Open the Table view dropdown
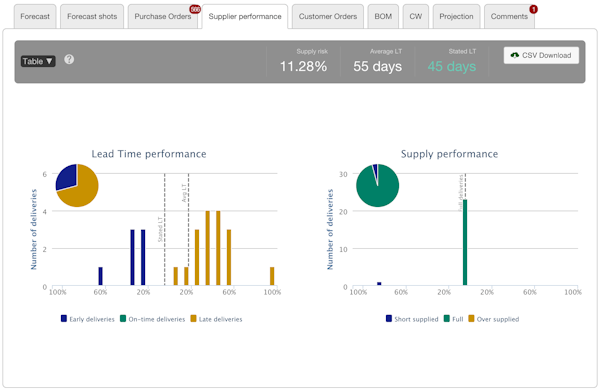The width and height of the screenshot is (600, 391). (x=38, y=61)
